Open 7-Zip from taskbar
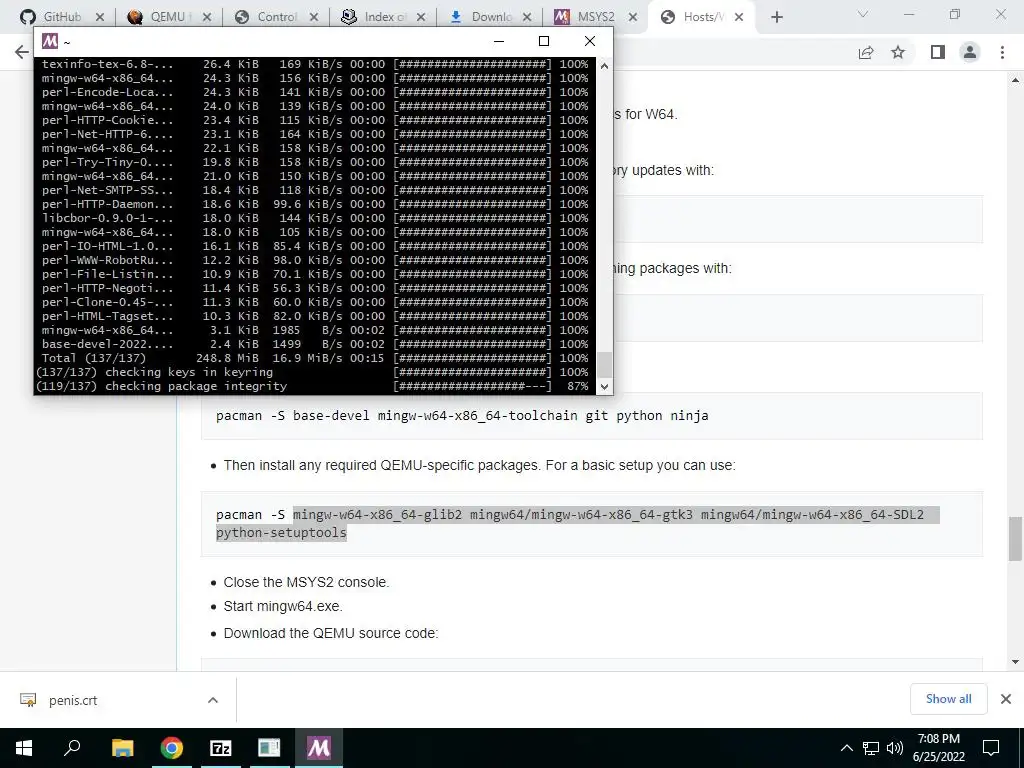 [221, 748]
